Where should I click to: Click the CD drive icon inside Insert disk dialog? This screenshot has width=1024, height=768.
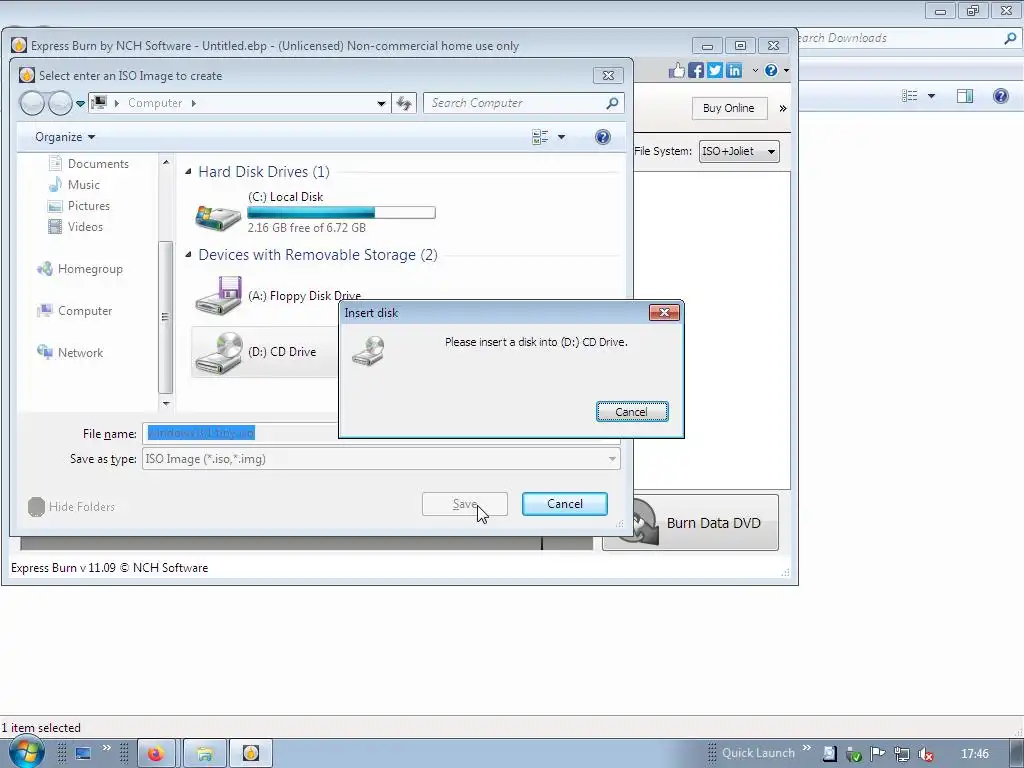[x=369, y=351]
